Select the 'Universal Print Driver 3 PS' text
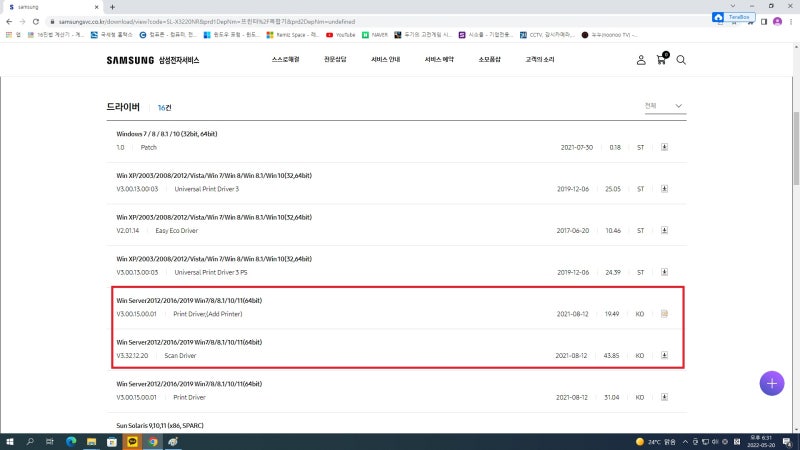The width and height of the screenshot is (800, 450). (x=211, y=272)
